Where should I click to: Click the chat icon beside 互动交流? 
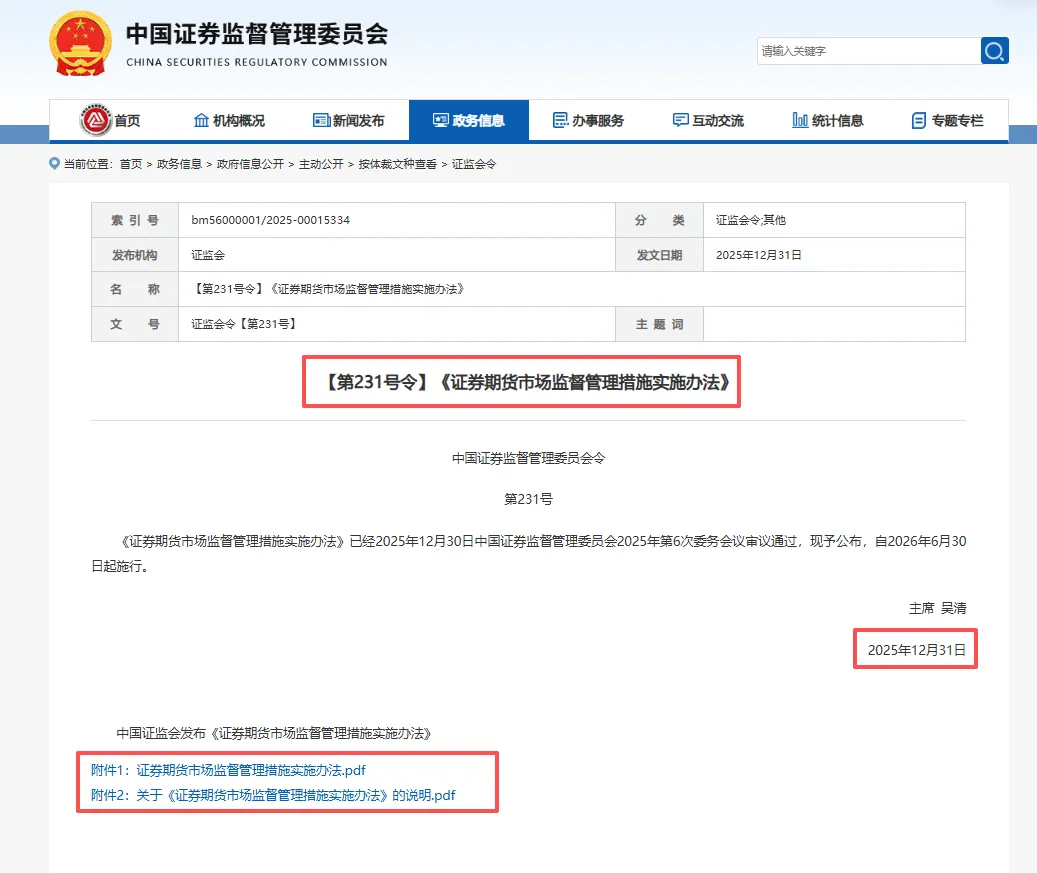[x=681, y=120]
